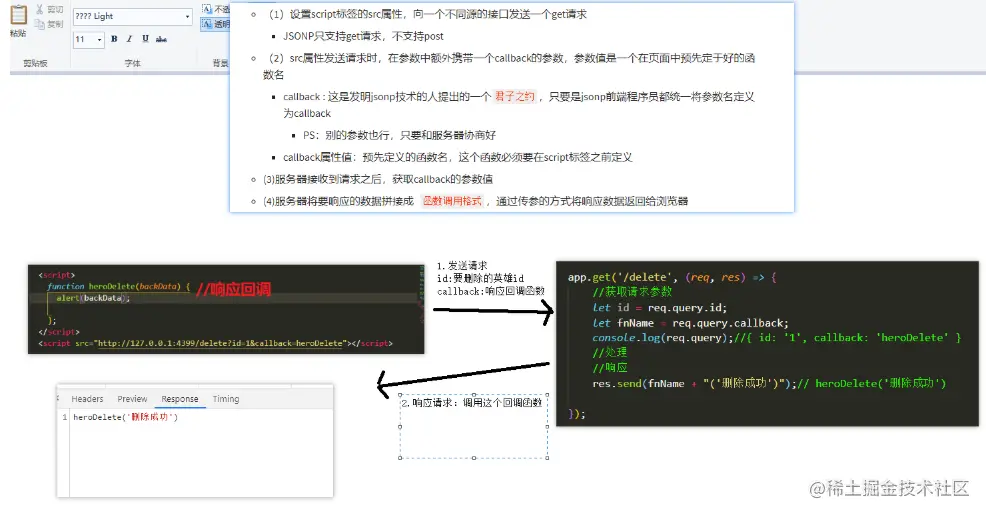Screen dimensions: 986x515
Task: Click the 'res.send(fnName' code line
Action: 769,384
